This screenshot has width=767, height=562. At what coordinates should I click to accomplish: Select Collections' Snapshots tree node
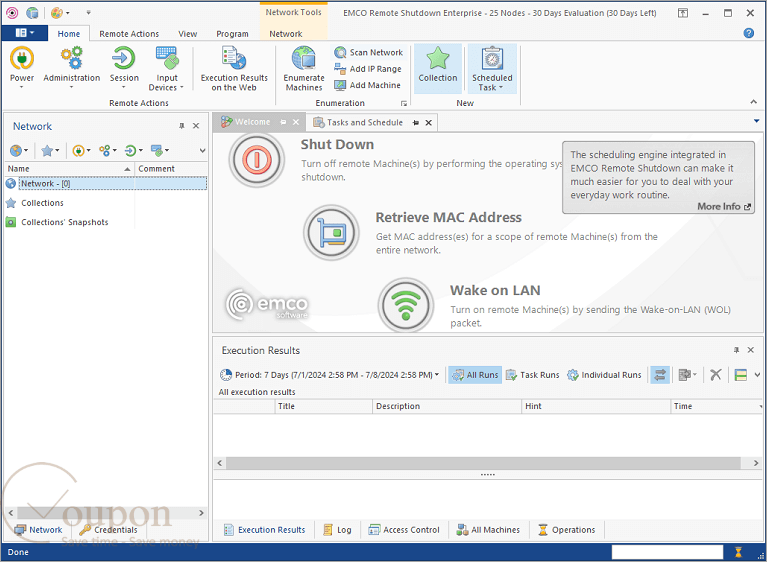[65, 222]
